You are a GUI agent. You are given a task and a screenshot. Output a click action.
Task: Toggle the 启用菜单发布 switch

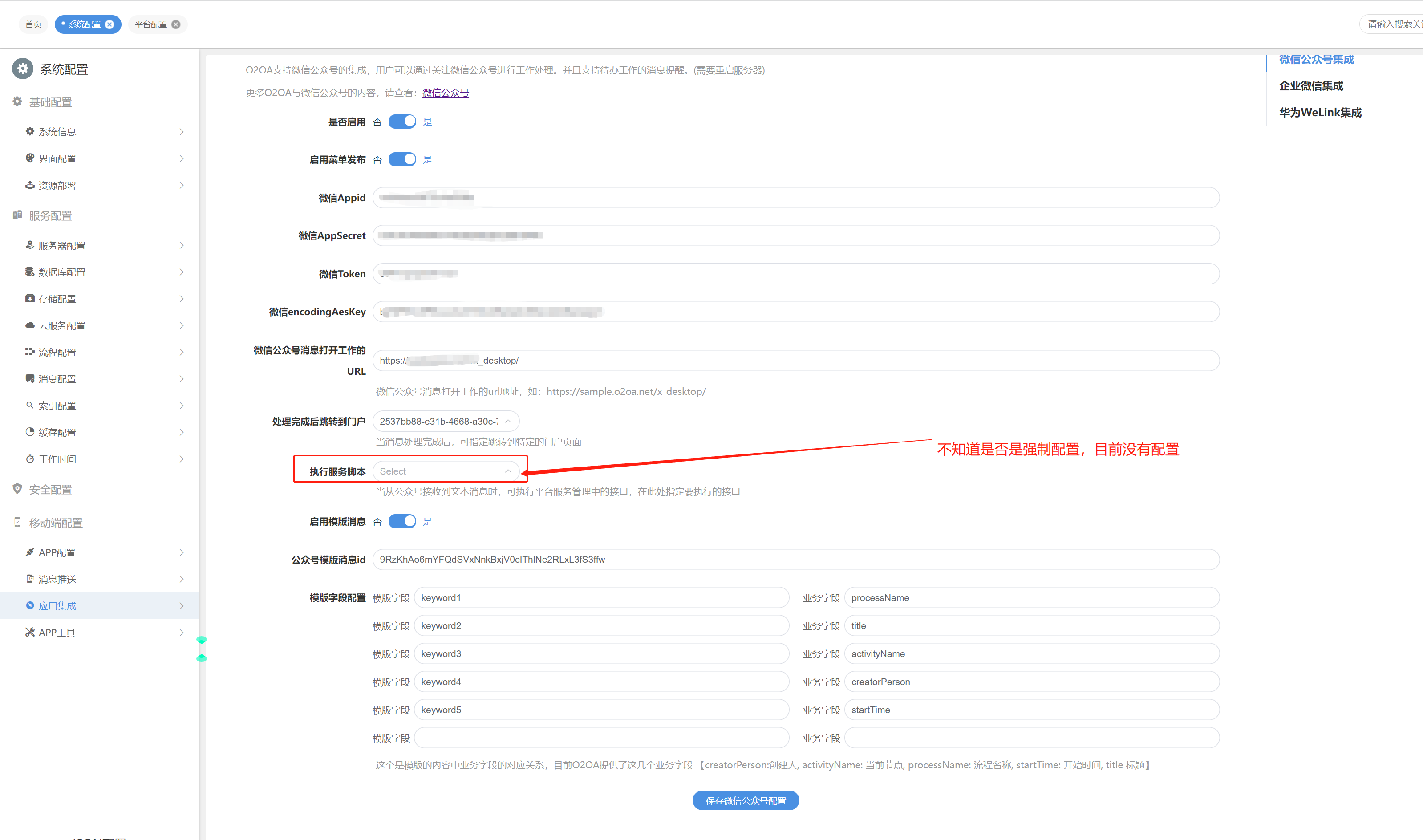[x=402, y=160]
